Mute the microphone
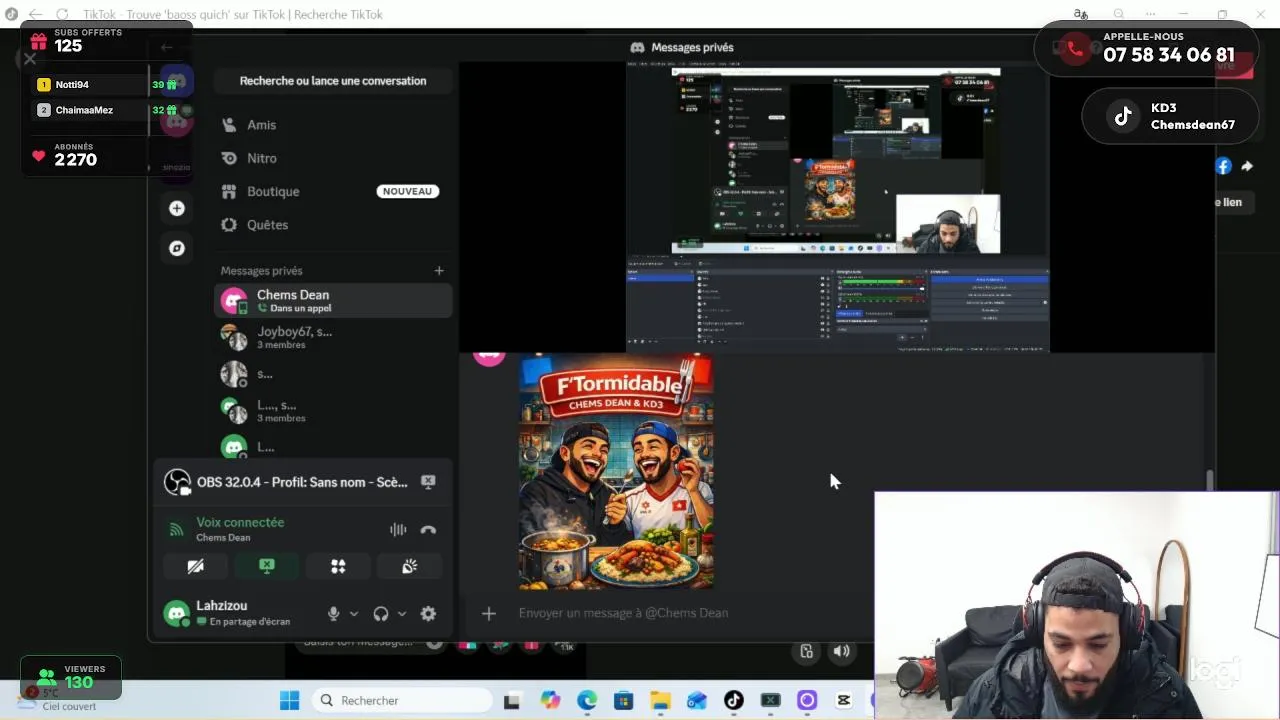The width and height of the screenshot is (1280, 720). coord(334,614)
